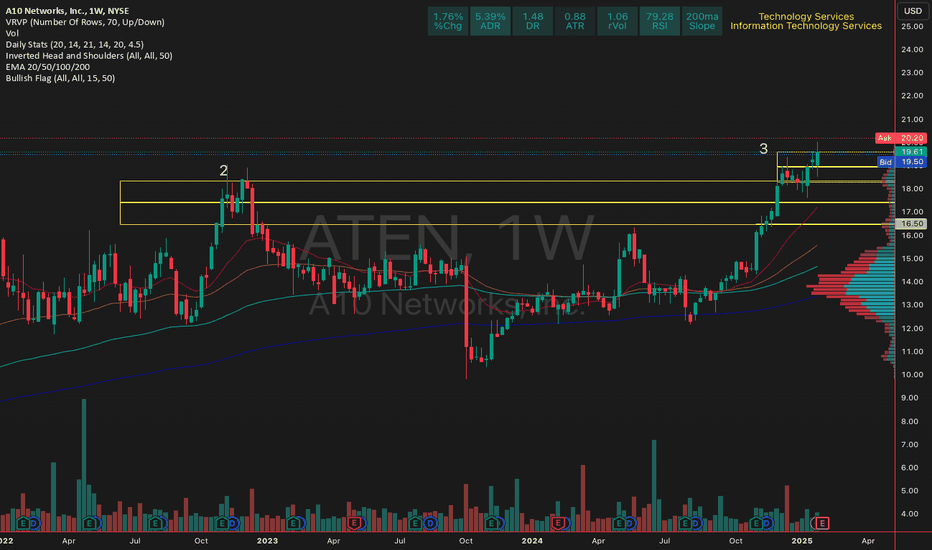Click the 1.48 DR stat box
The image size is (932, 550).
coord(533,21)
